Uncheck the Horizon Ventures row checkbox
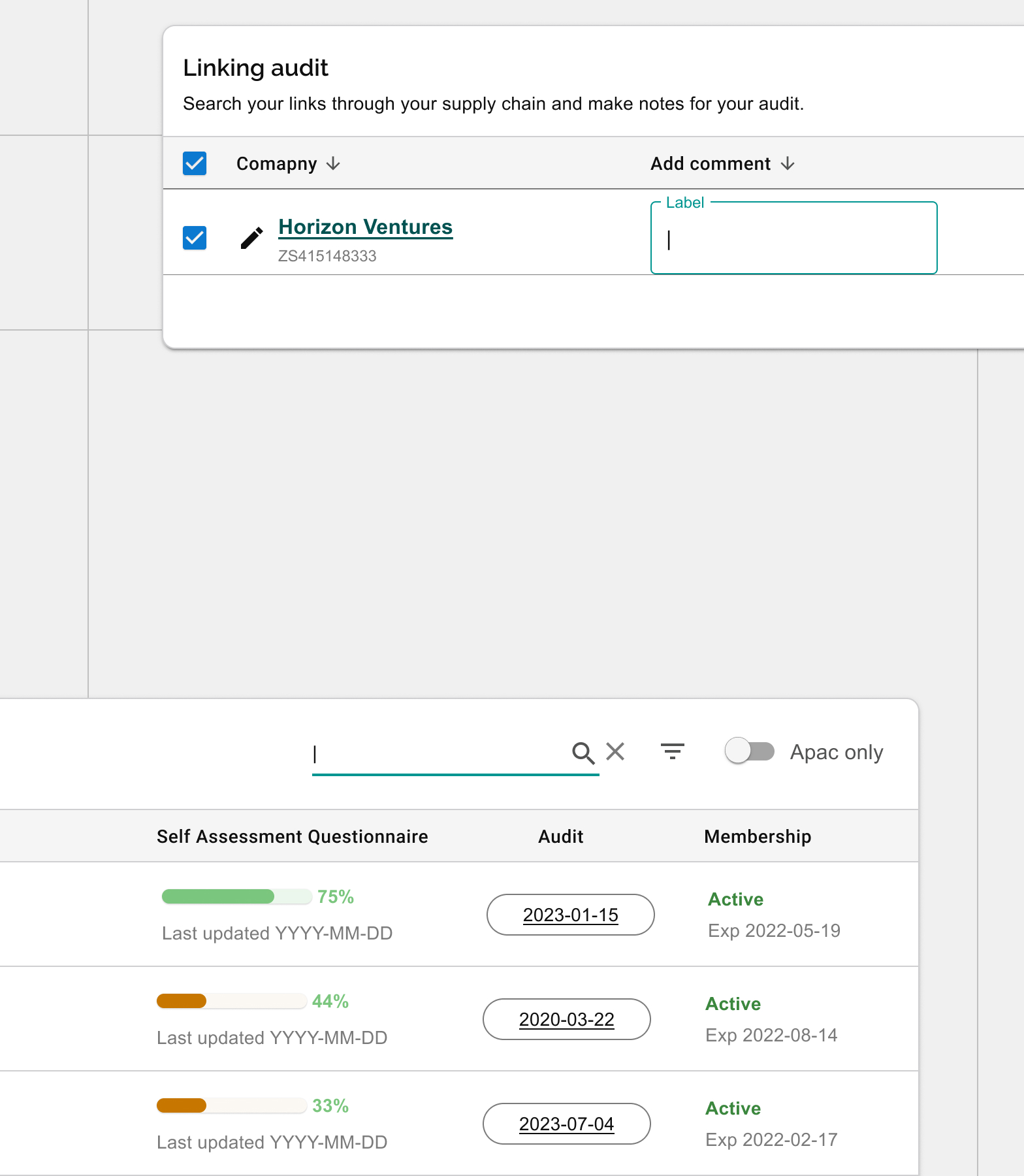 pyautogui.click(x=195, y=238)
